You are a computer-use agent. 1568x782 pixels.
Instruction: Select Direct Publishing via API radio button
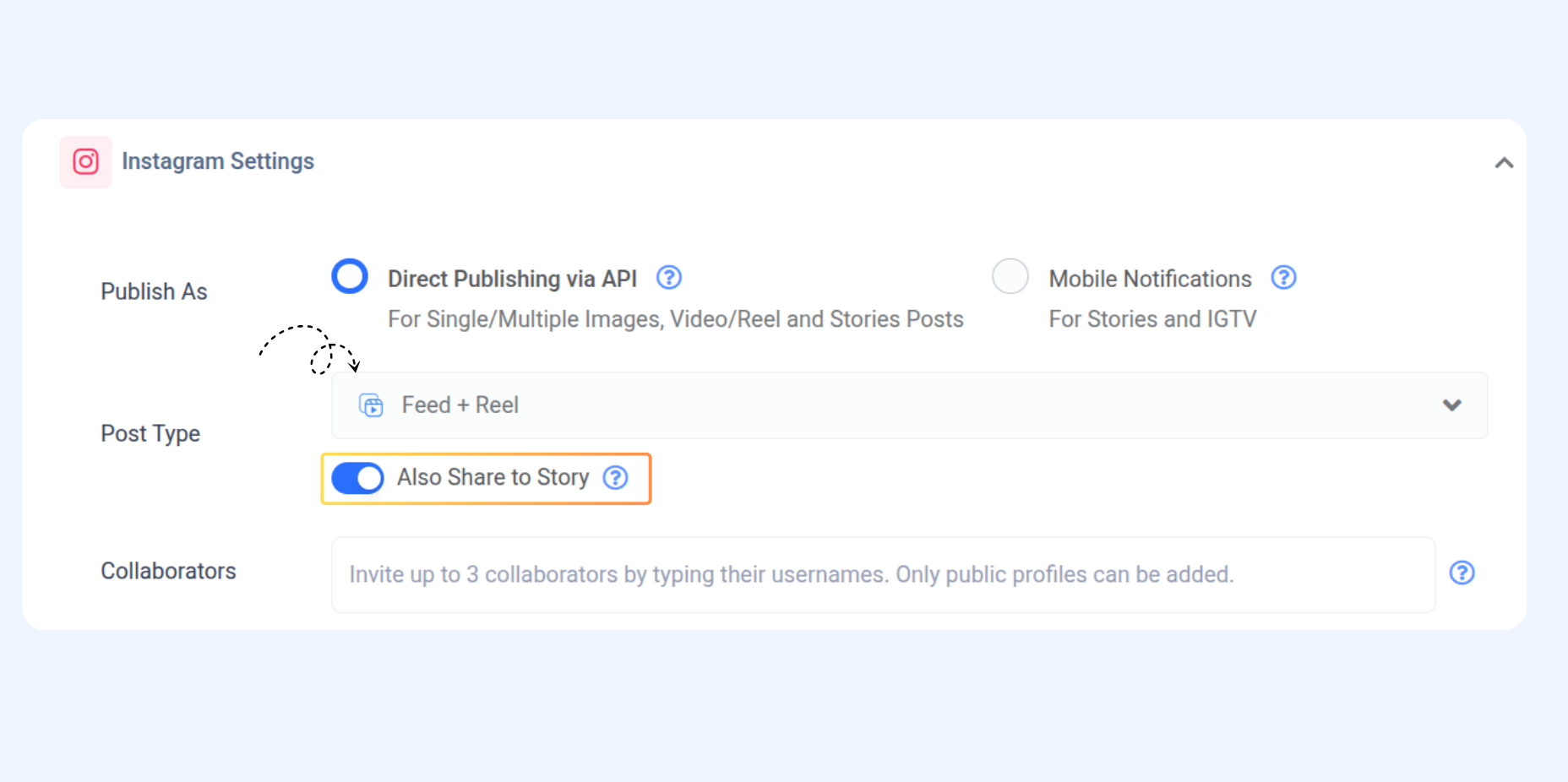pyautogui.click(x=350, y=276)
